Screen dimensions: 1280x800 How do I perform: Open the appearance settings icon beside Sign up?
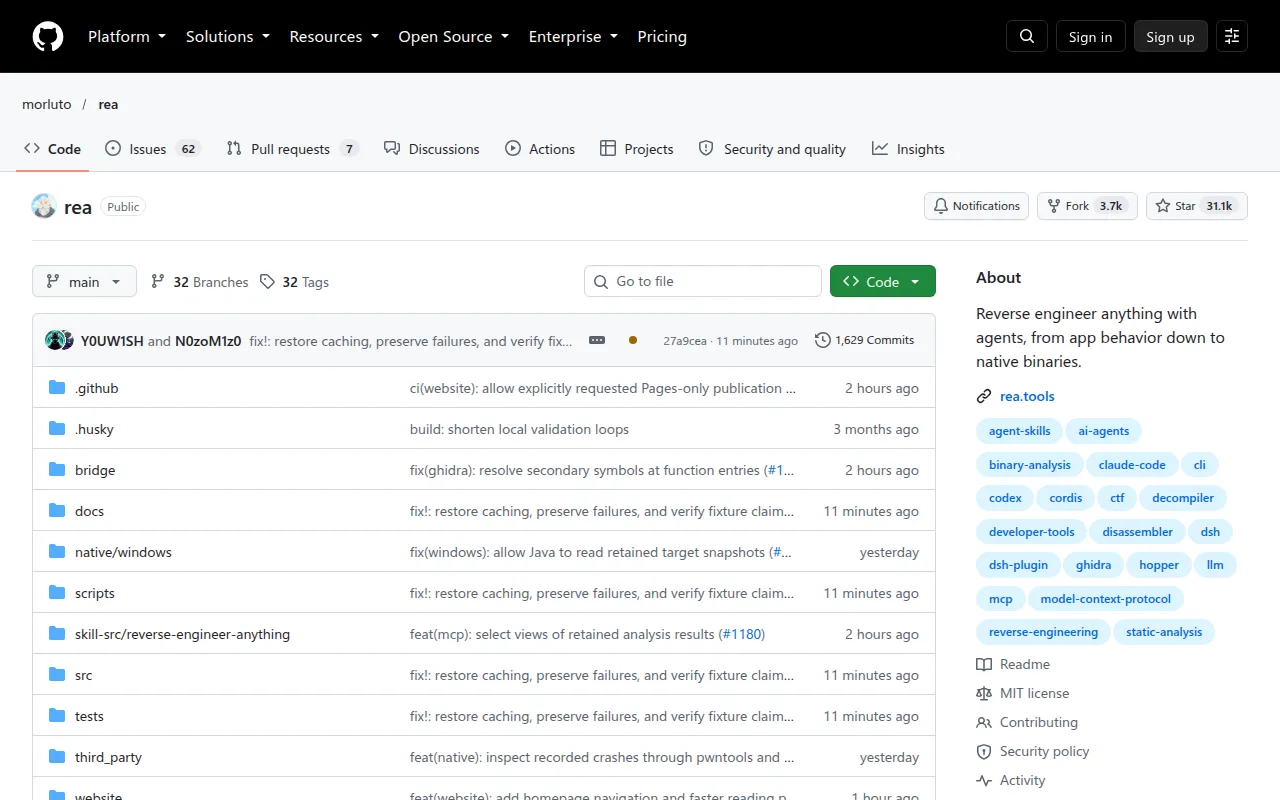coord(1232,36)
